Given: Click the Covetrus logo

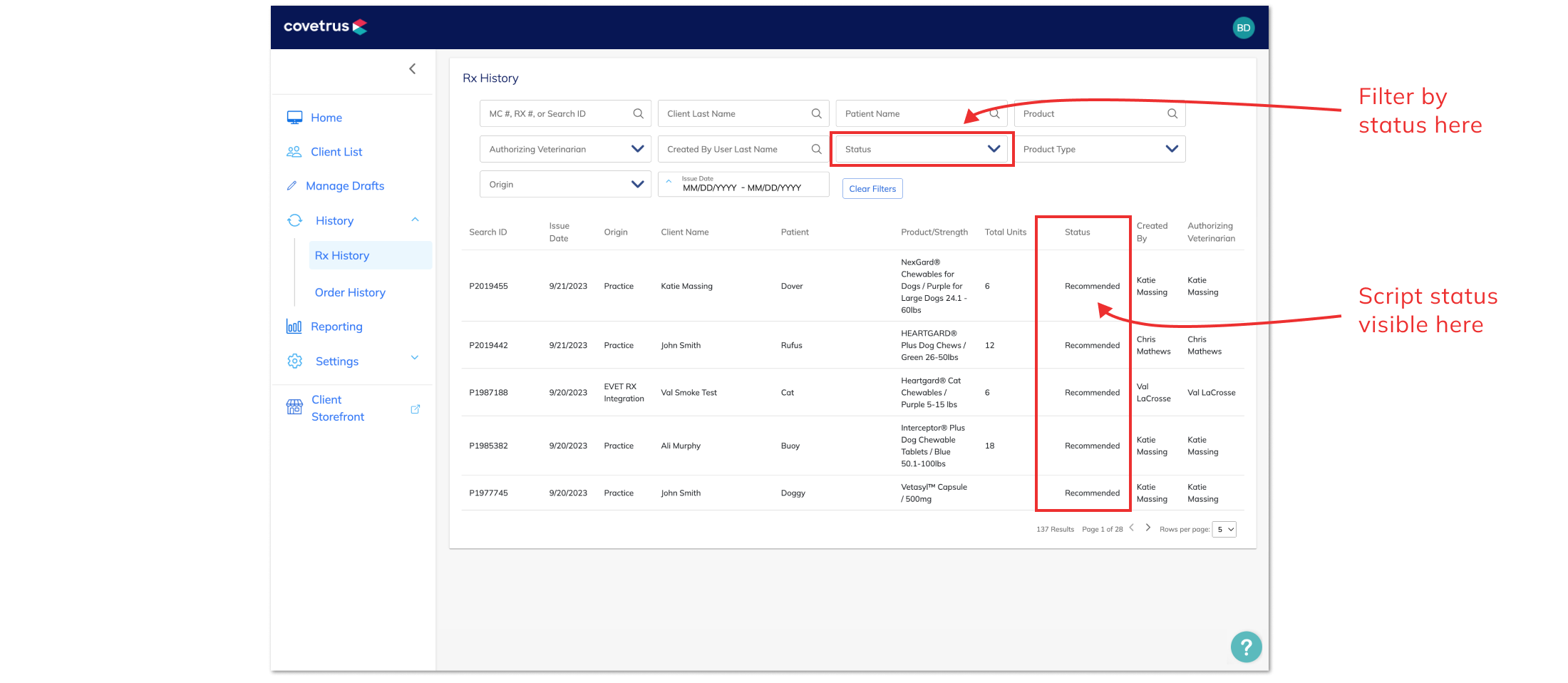Looking at the screenshot, I should pos(325,26).
